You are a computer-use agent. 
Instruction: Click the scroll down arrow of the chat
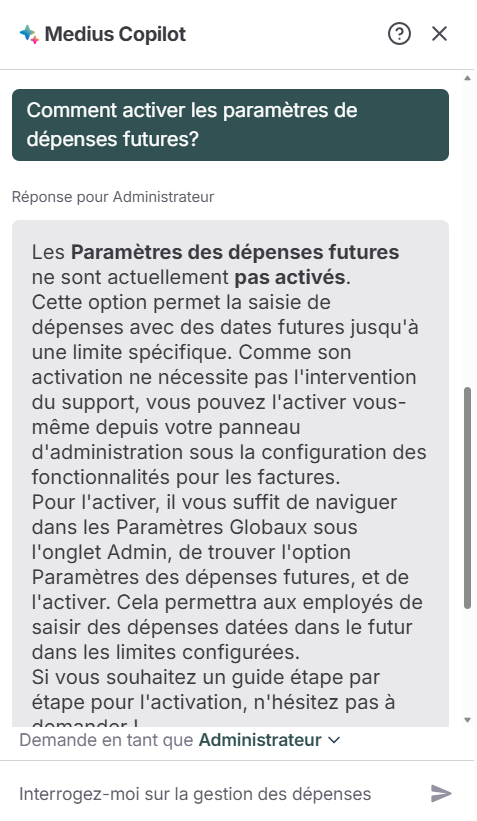tap(468, 720)
